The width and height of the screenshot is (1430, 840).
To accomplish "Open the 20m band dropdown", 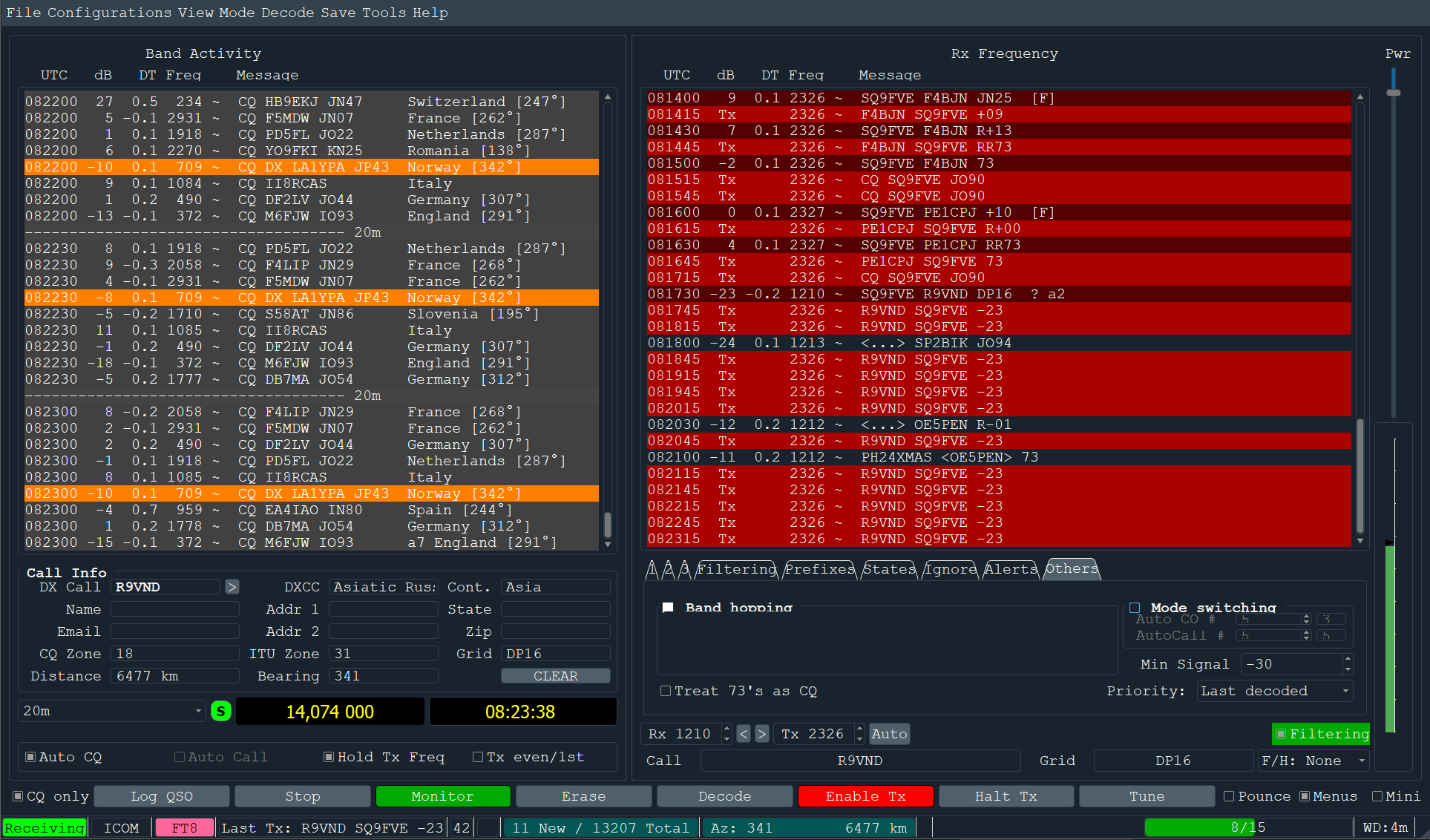I will [111, 711].
